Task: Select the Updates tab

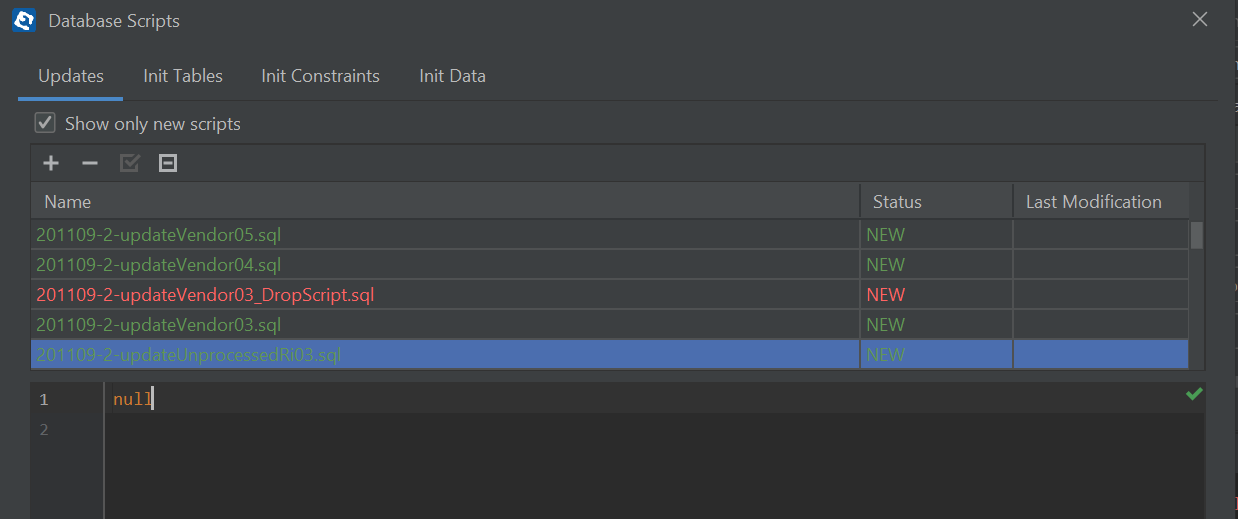Action: point(71,76)
